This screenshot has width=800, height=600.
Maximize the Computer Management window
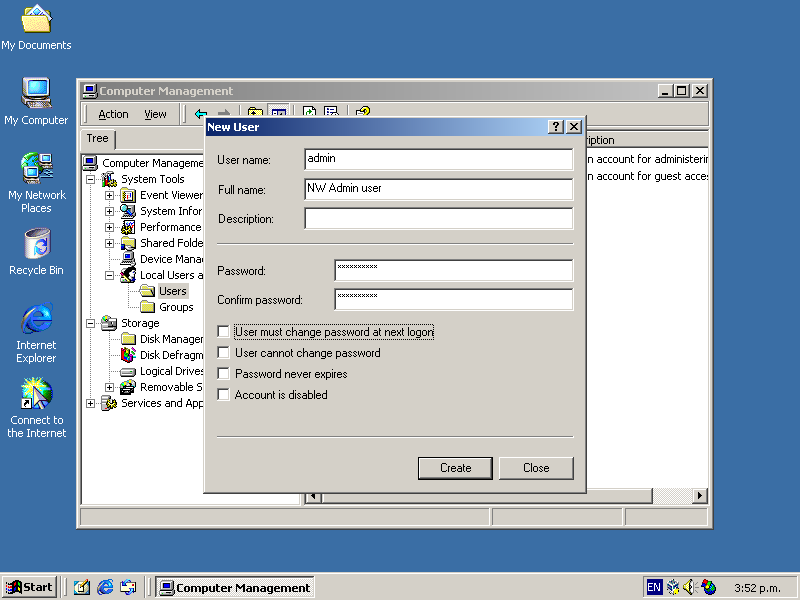[681, 91]
